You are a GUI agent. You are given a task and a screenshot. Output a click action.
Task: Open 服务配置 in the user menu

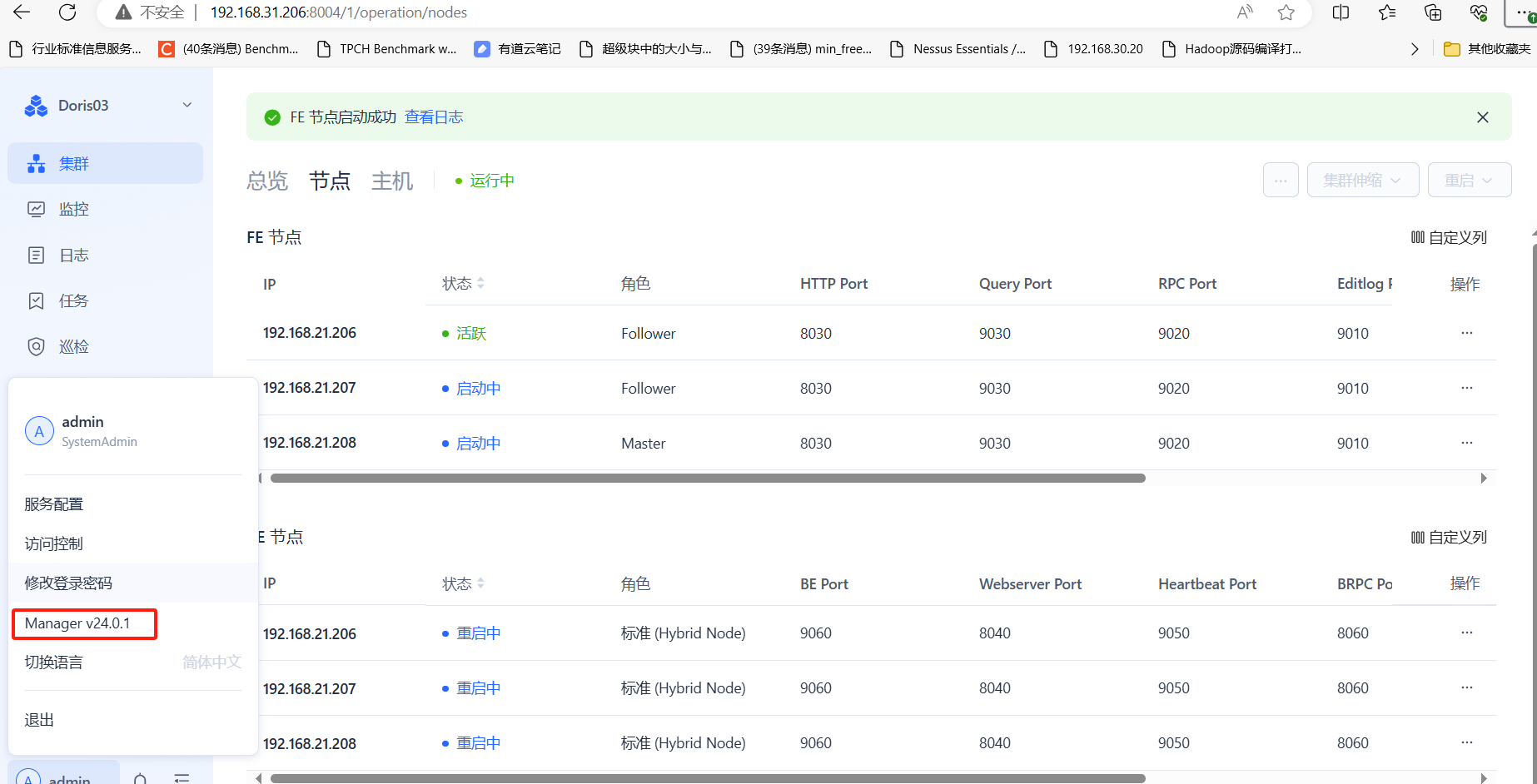pyautogui.click(x=133, y=504)
